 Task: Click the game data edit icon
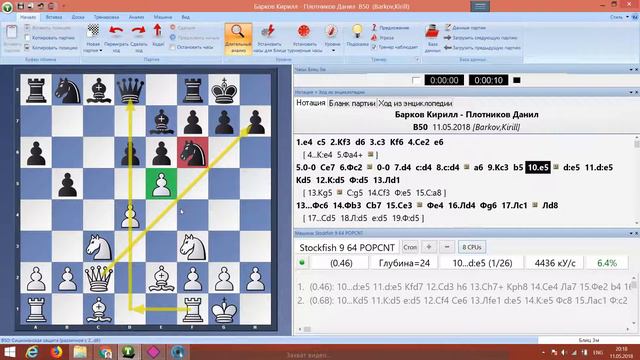click(448, 27)
